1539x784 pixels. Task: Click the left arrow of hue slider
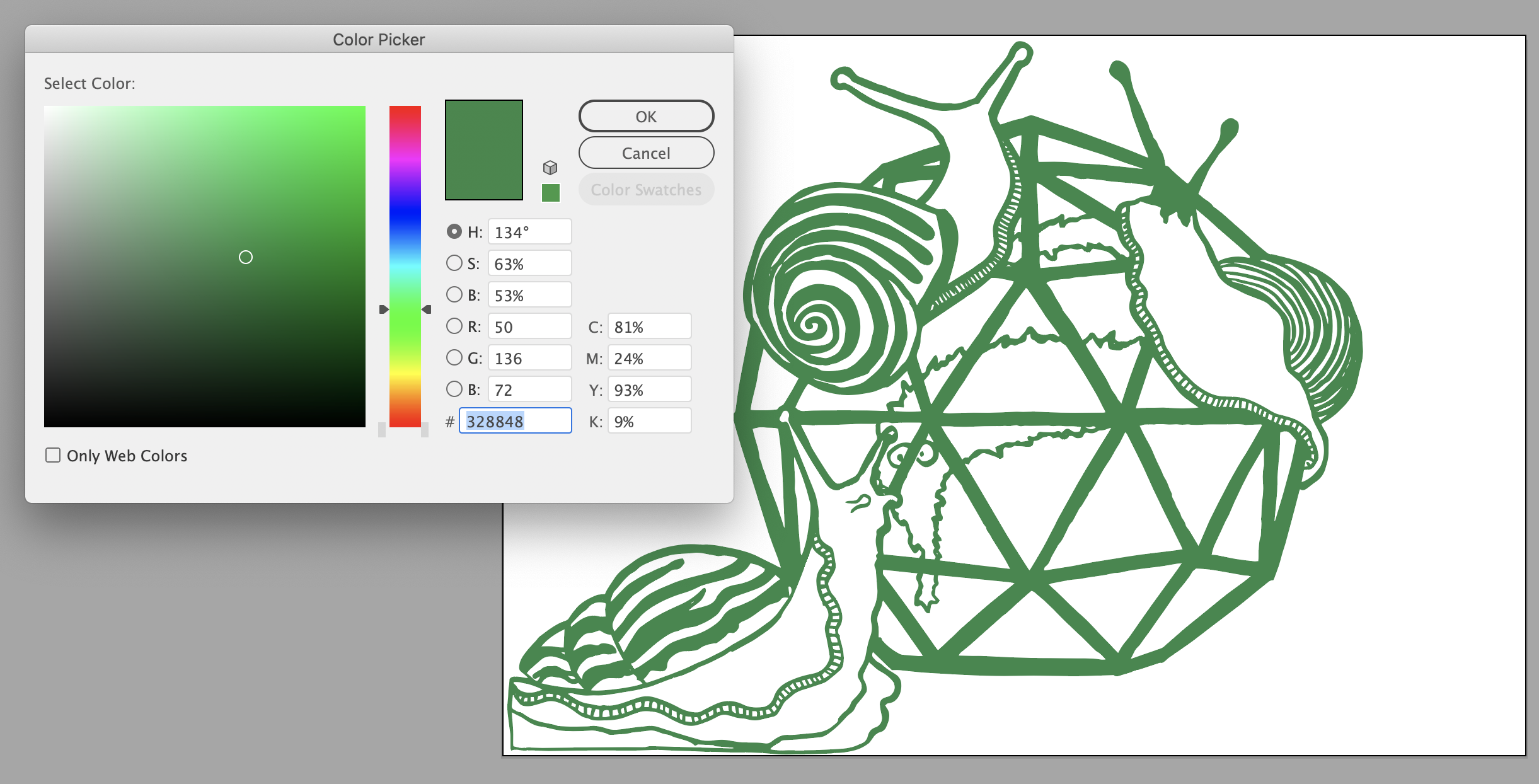383,309
